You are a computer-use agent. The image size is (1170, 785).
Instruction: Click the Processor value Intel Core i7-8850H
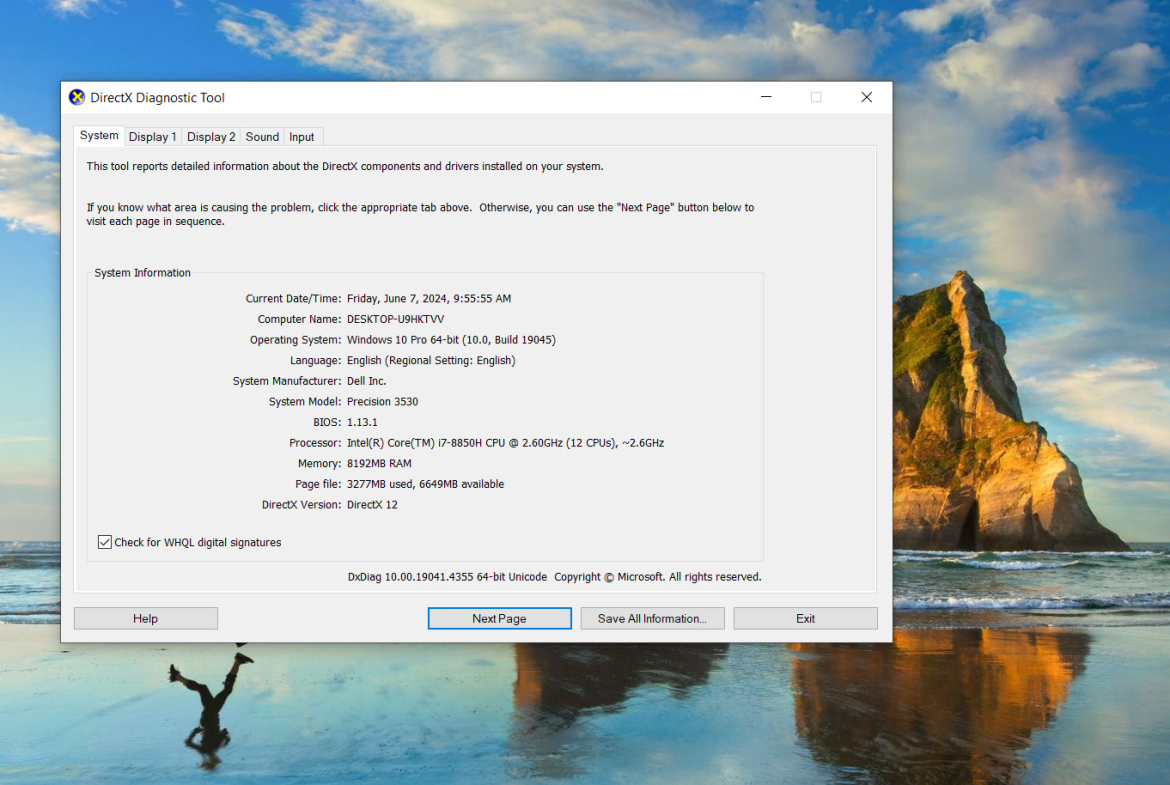pos(505,443)
